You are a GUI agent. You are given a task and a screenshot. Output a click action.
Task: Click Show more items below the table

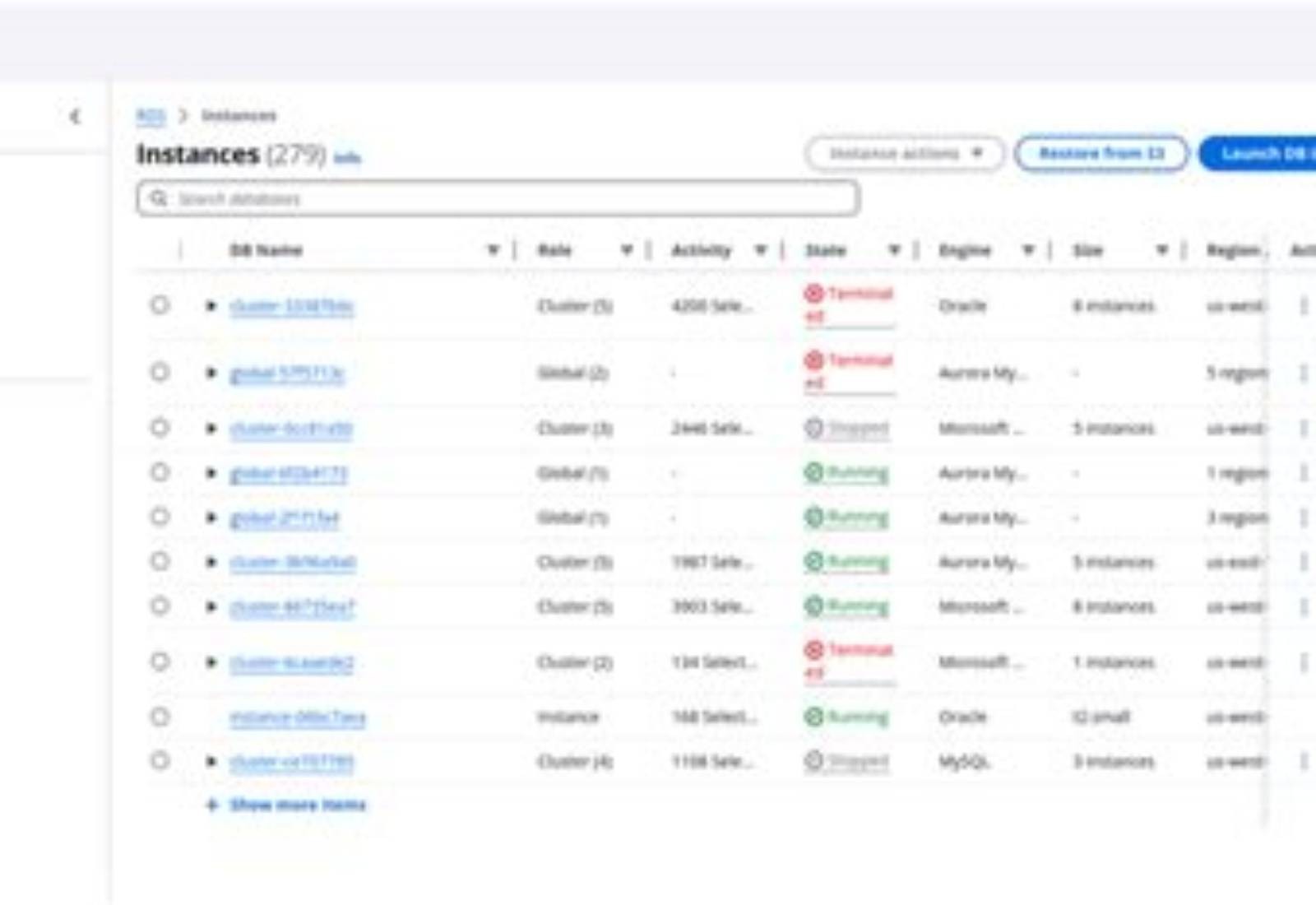tap(285, 805)
